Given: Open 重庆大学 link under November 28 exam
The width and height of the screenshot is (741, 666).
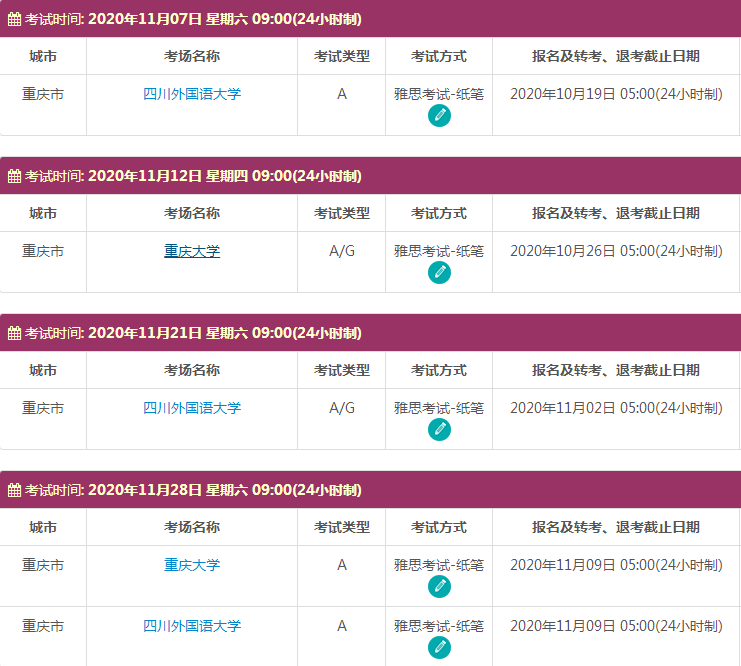Looking at the screenshot, I should point(192,565).
